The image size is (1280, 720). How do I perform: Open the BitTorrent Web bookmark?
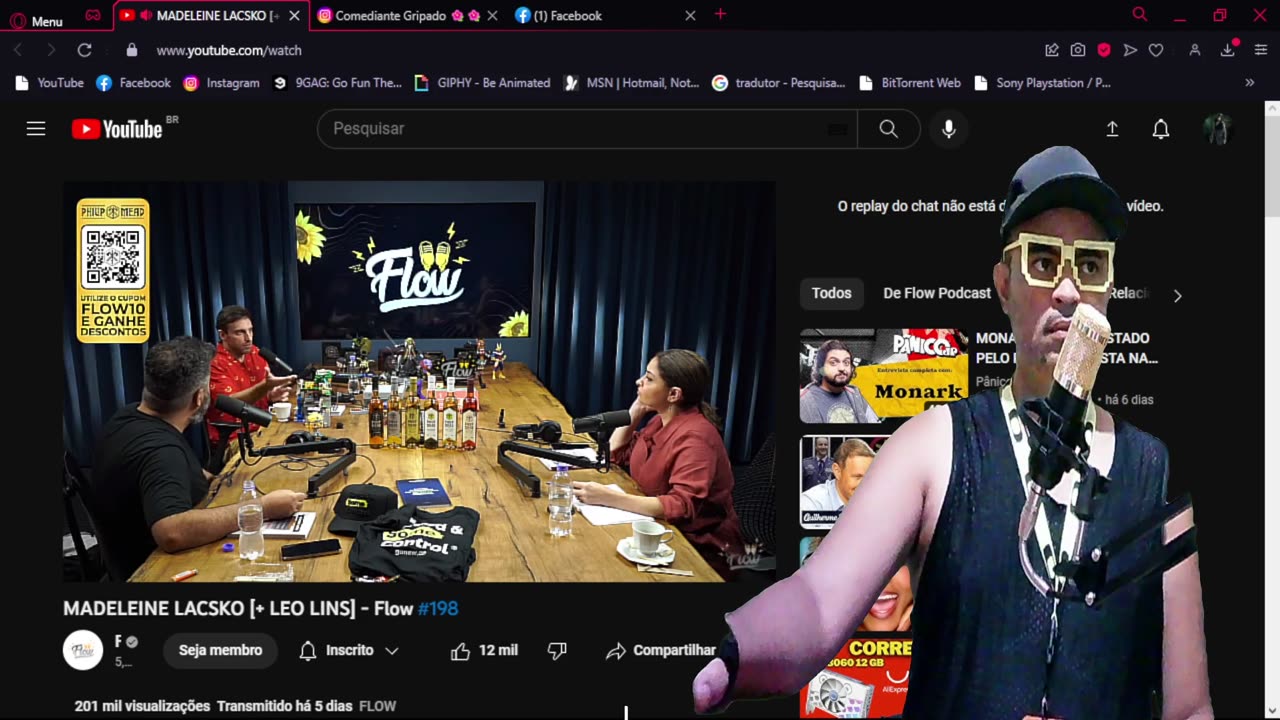pos(909,83)
